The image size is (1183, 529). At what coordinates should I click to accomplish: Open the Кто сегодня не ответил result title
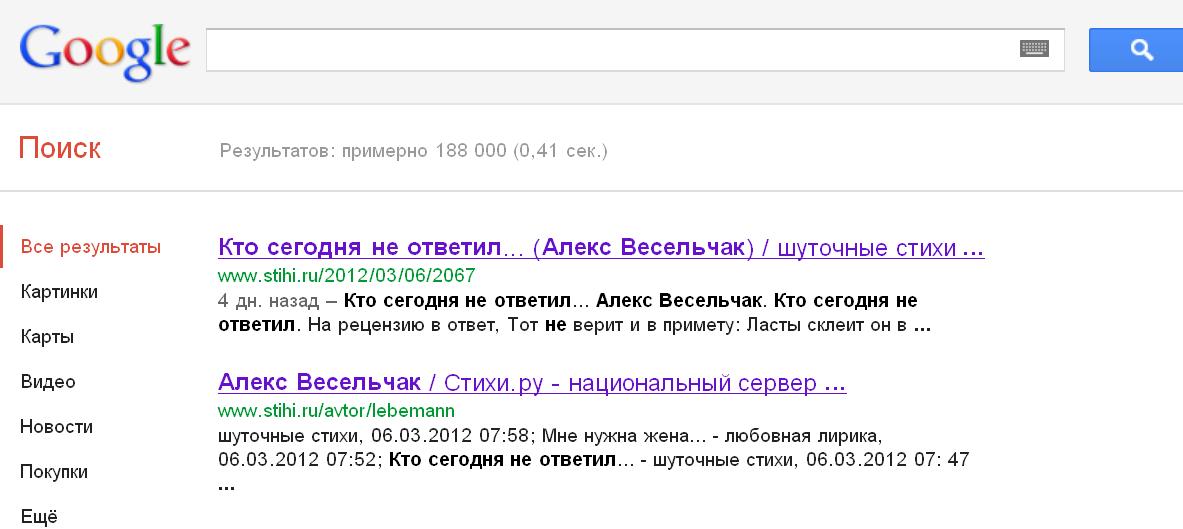click(x=600, y=247)
